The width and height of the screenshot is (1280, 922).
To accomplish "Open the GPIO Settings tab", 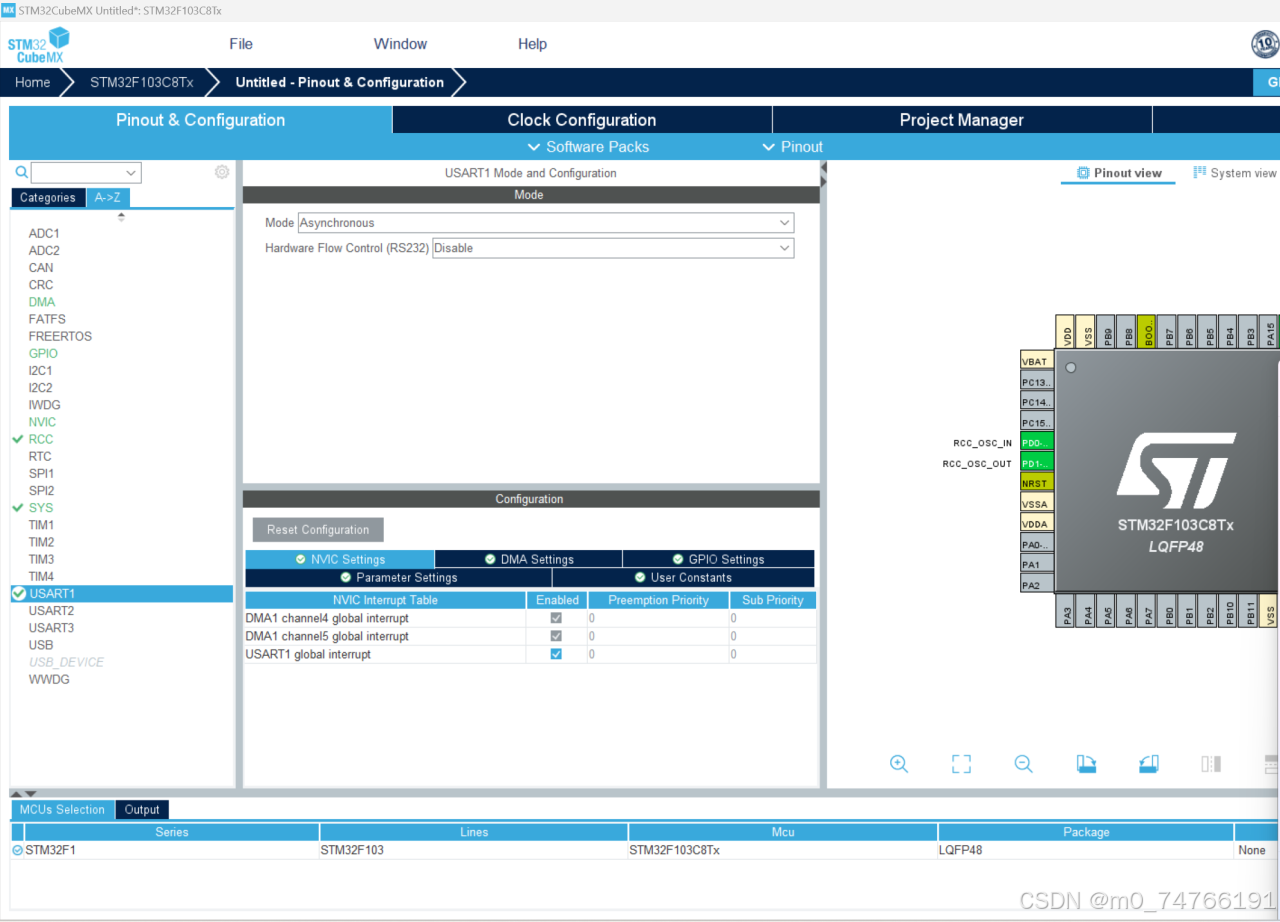I will click(718, 559).
